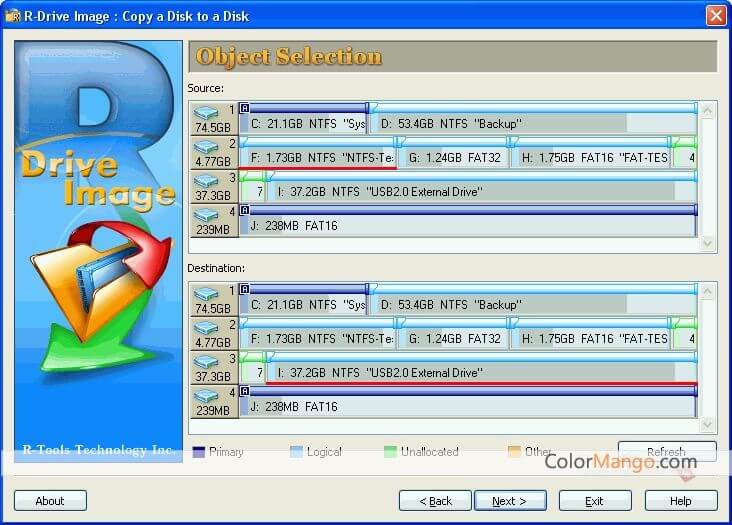Proceed with the Next button
The image size is (732, 525).
pos(510,501)
